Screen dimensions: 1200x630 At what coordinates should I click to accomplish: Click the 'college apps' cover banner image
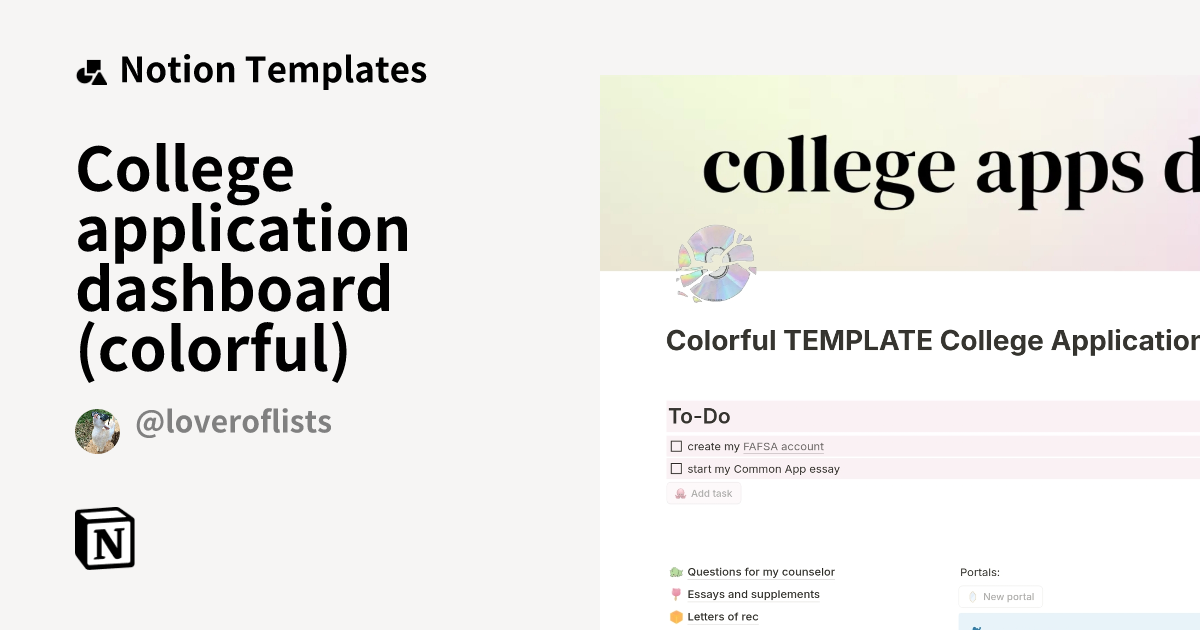point(900,170)
